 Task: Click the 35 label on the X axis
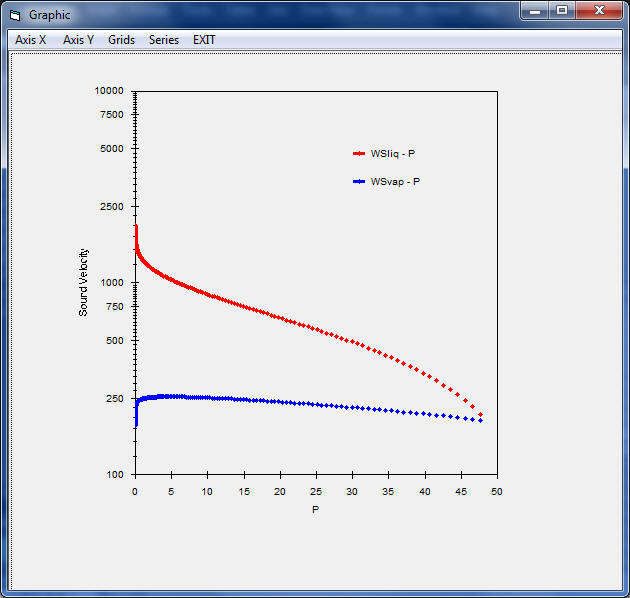(388, 492)
